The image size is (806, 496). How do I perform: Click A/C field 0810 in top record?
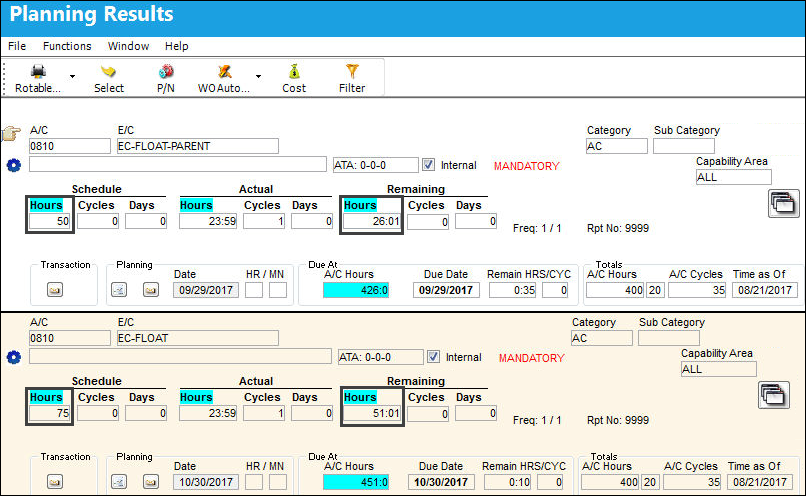[69, 146]
